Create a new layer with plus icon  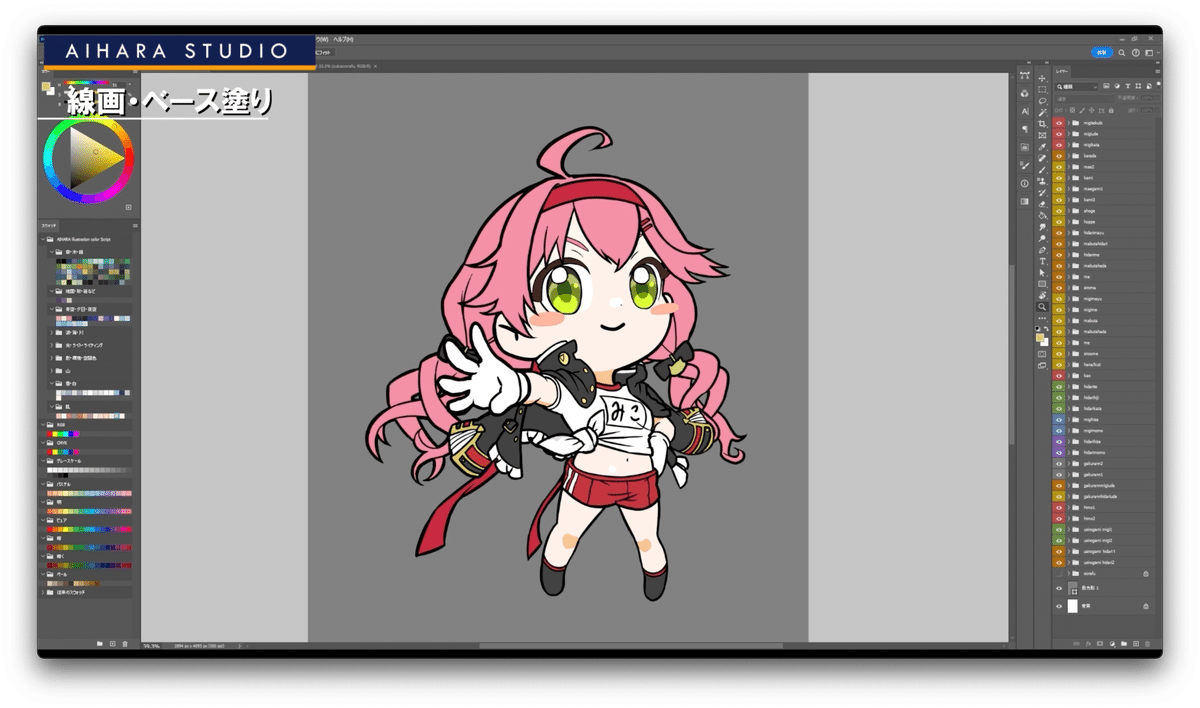[x=1136, y=643]
